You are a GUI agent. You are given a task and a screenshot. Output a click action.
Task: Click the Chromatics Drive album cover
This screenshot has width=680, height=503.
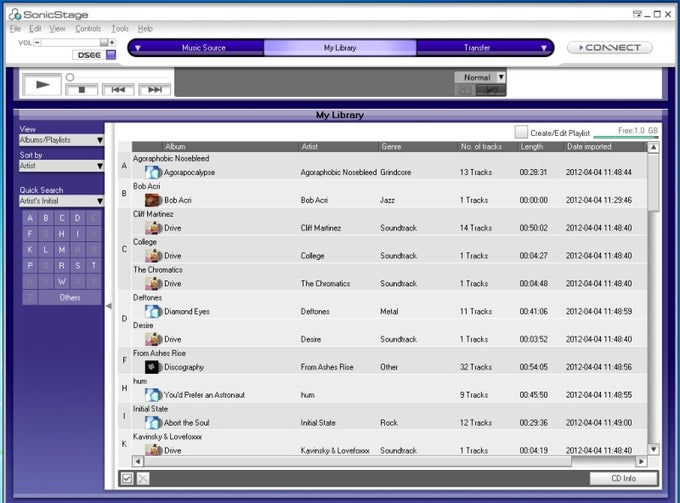pos(153,283)
